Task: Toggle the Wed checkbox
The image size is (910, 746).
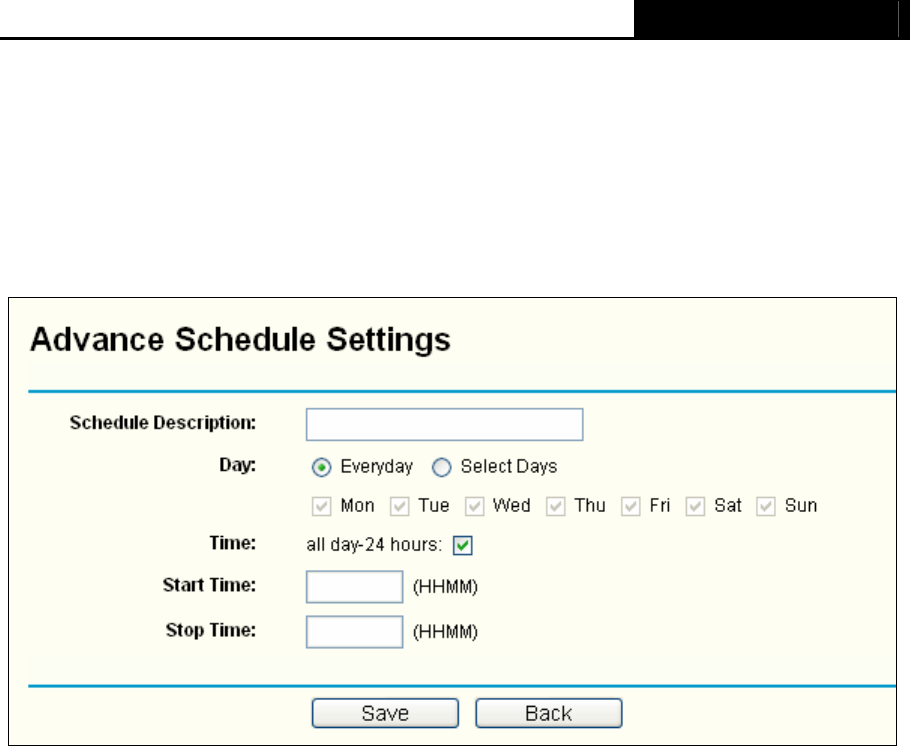Action: click(474, 506)
